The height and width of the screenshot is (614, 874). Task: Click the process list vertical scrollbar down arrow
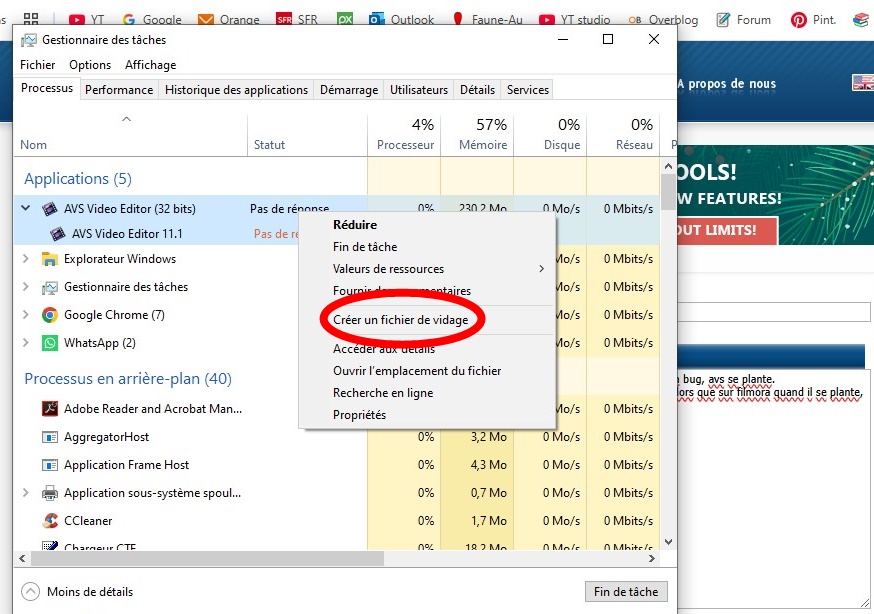click(x=668, y=542)
